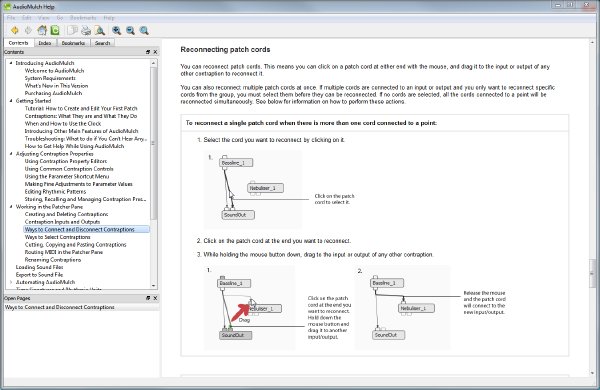Zoom out using the minus magnifier
600x390 pixels.
pyautogui.click(x=130, y=30)
